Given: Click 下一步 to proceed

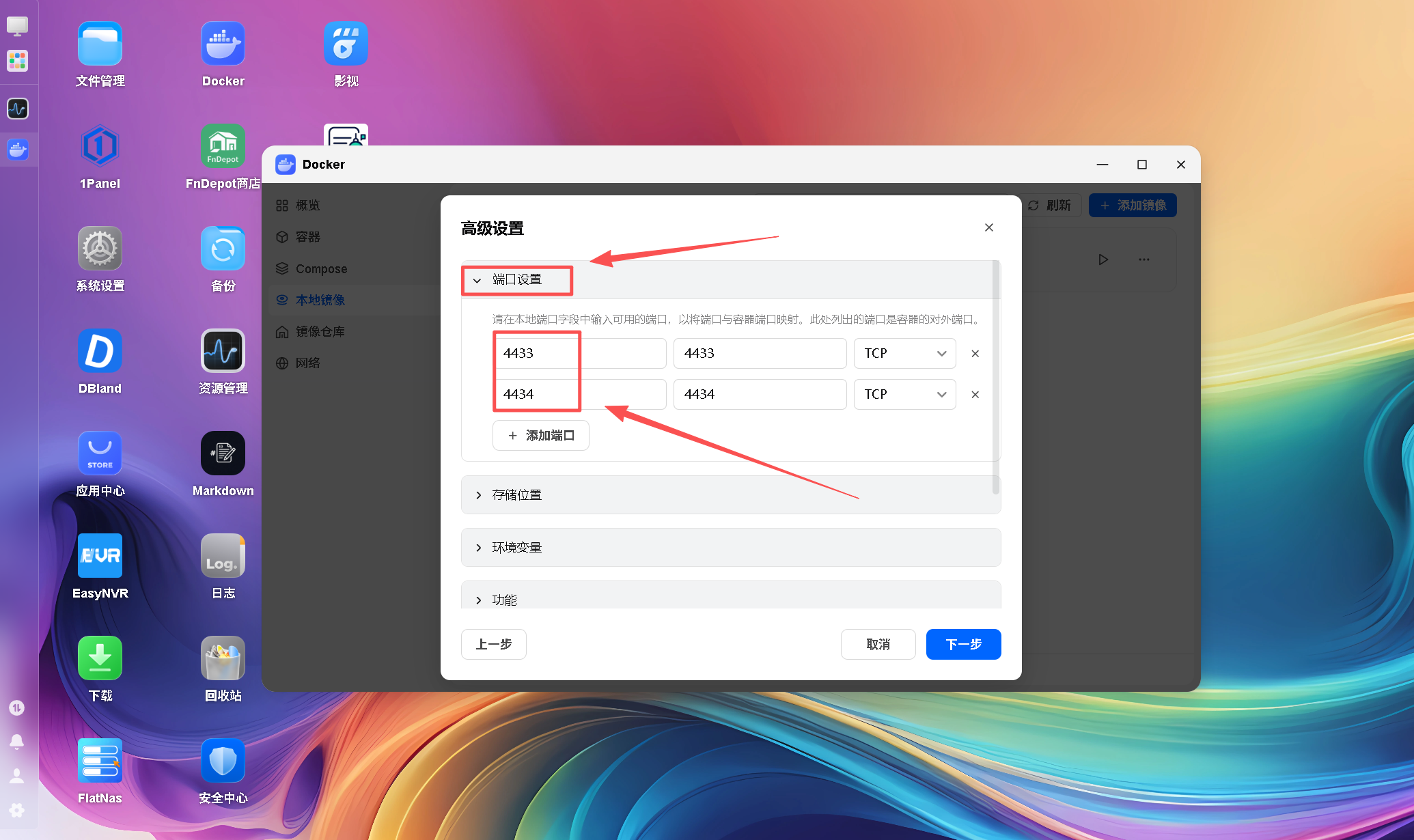Looking at the screenshot, I should [964, 645].
